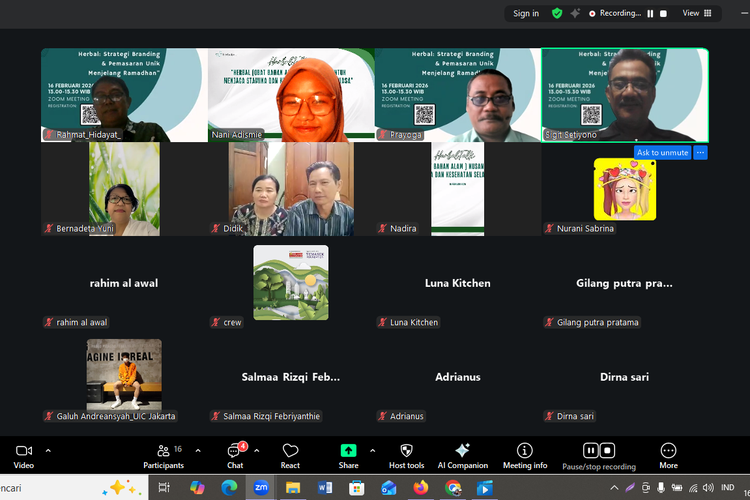Open more options on Sigit Setiyono's tile

(700, 153)
